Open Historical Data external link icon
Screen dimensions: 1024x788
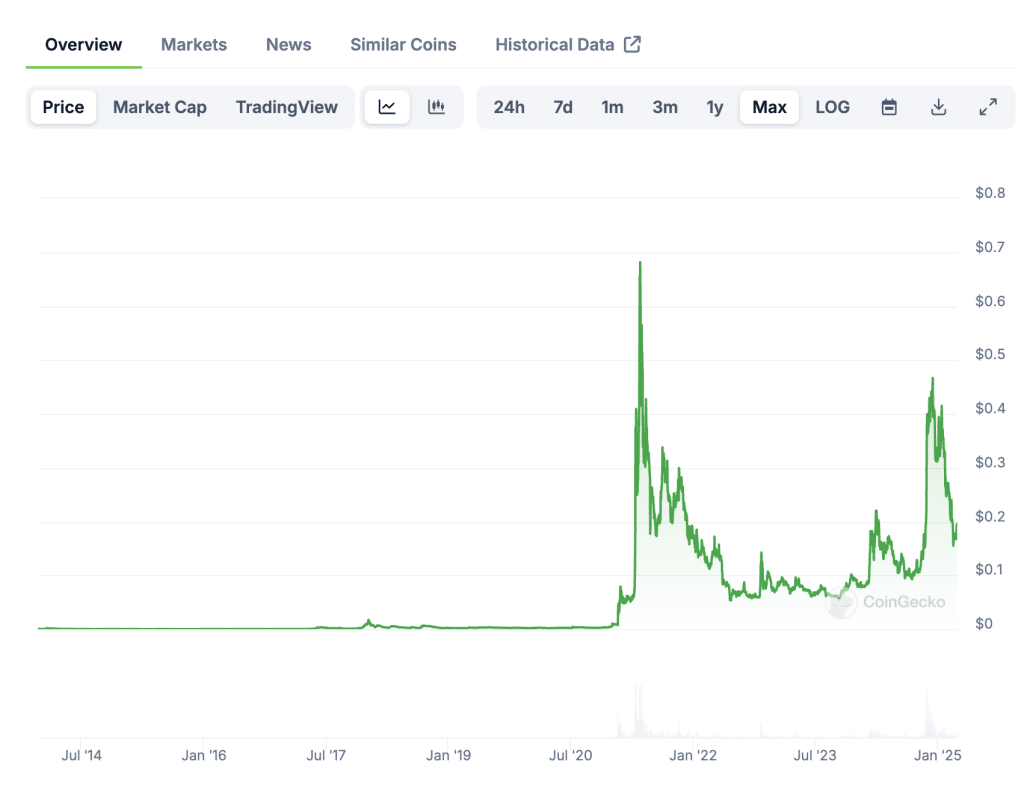632,44
